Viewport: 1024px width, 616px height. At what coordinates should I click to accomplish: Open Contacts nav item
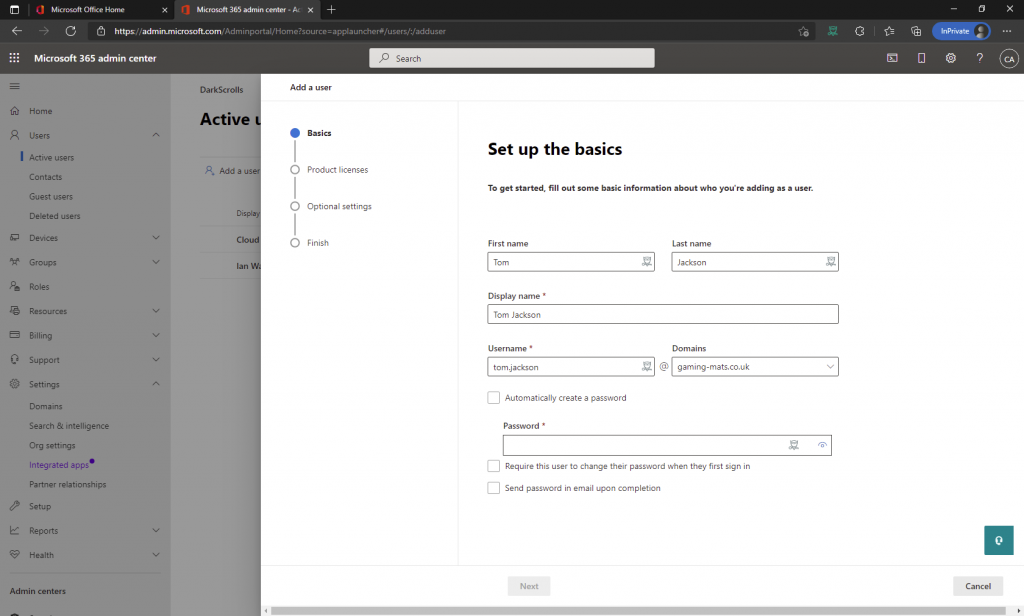(46, 177)
